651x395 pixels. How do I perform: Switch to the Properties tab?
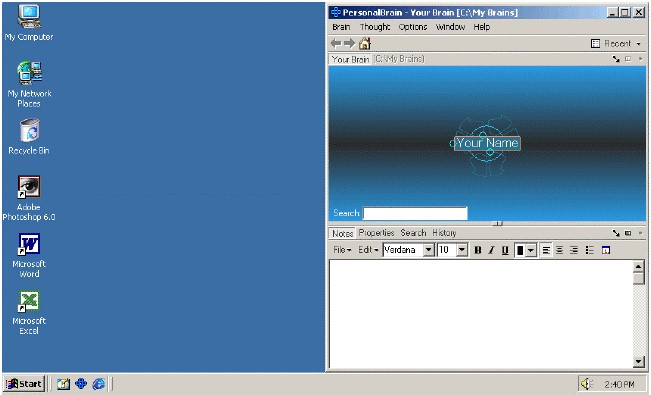[376, 233]
